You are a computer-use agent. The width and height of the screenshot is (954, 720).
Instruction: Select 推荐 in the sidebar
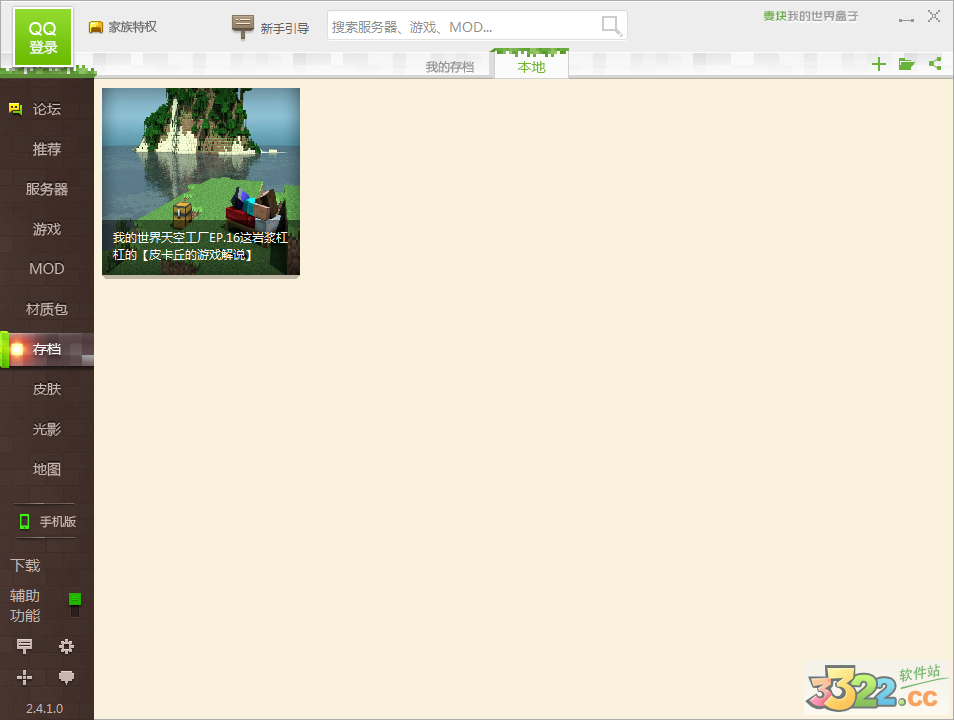click(x=47, y=149)
